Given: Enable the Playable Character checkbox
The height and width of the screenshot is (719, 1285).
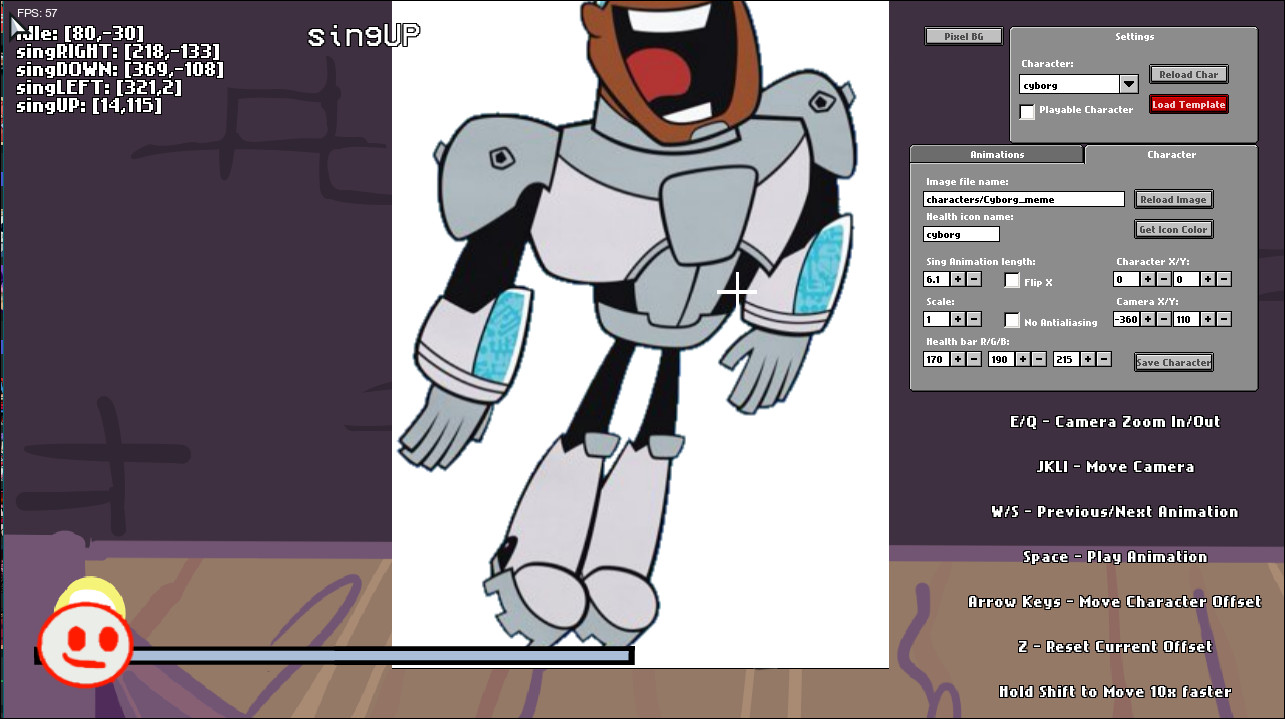Looking at the screenshot, I should coord(1027,111).
